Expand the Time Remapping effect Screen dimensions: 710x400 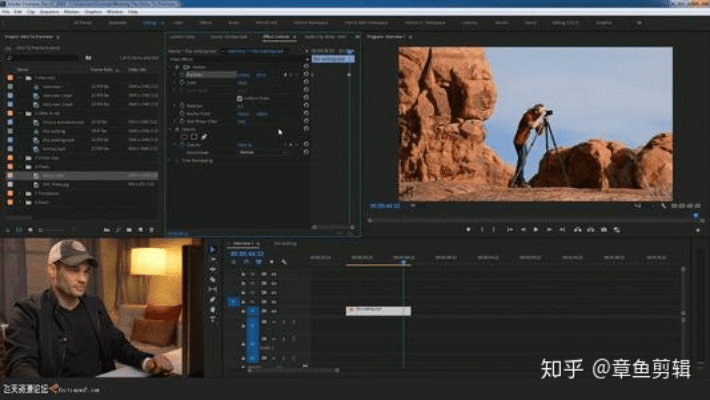tap(170, 161)
